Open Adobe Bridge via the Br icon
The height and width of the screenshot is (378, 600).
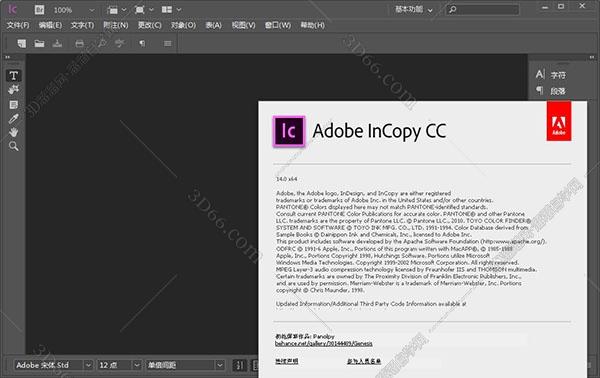tap(39, 10)
